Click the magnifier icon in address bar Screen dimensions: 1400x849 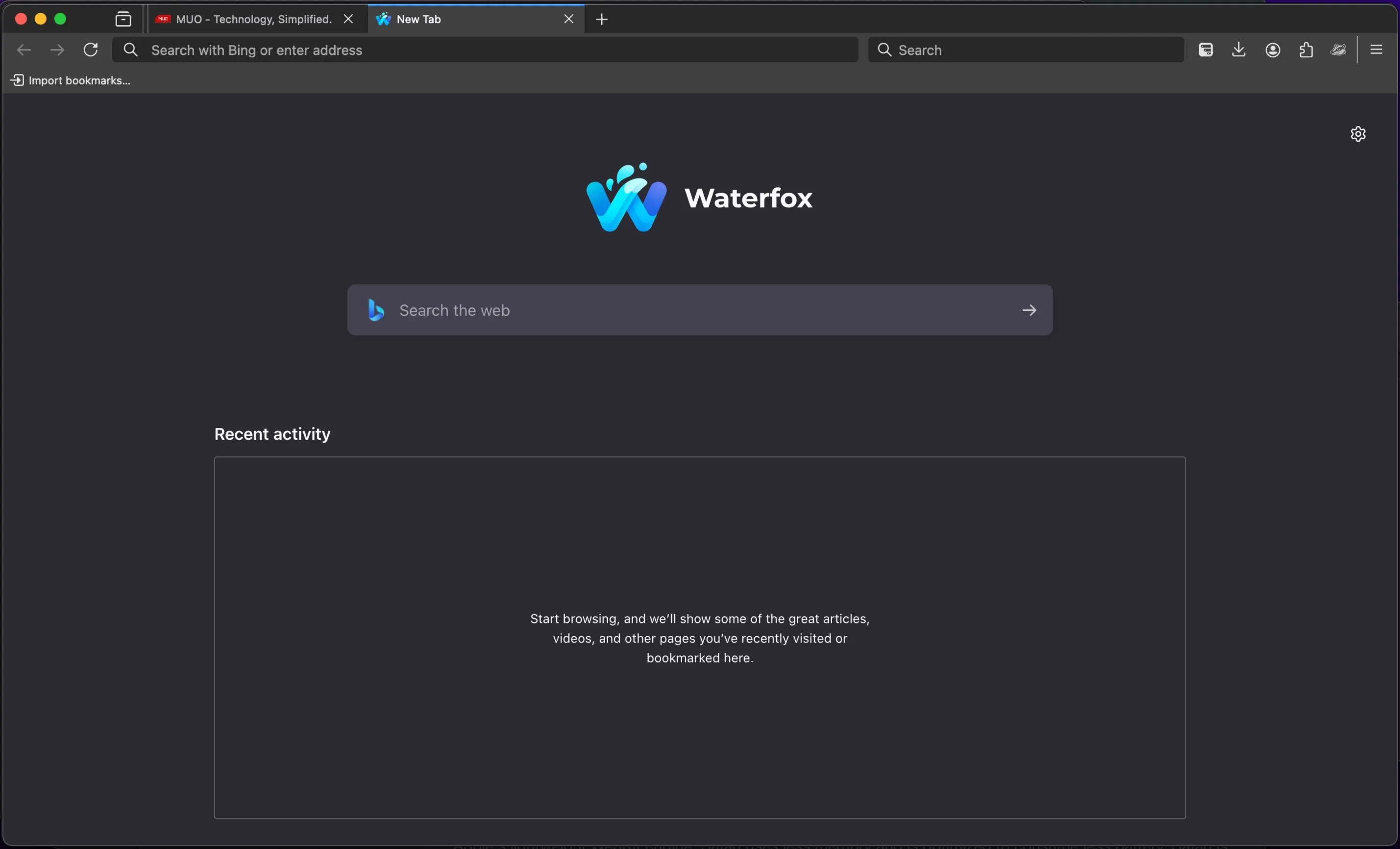[131, 50]
